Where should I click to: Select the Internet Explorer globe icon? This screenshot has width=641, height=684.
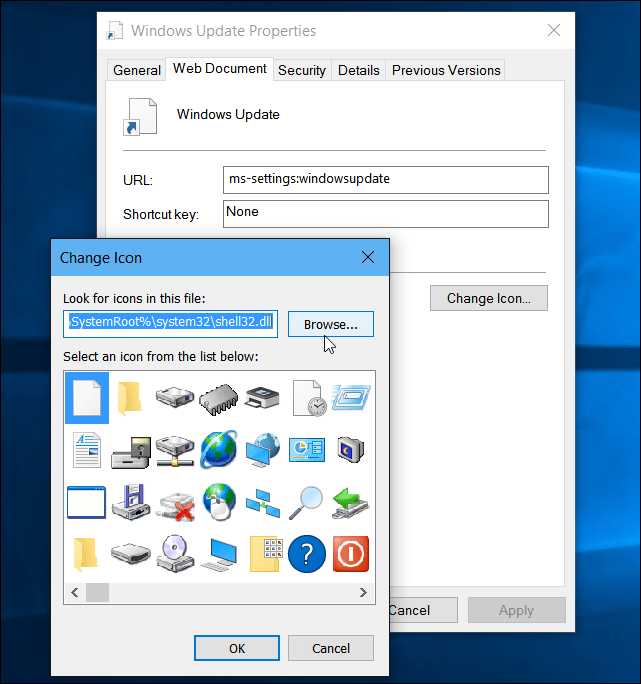tap(219, 449)
